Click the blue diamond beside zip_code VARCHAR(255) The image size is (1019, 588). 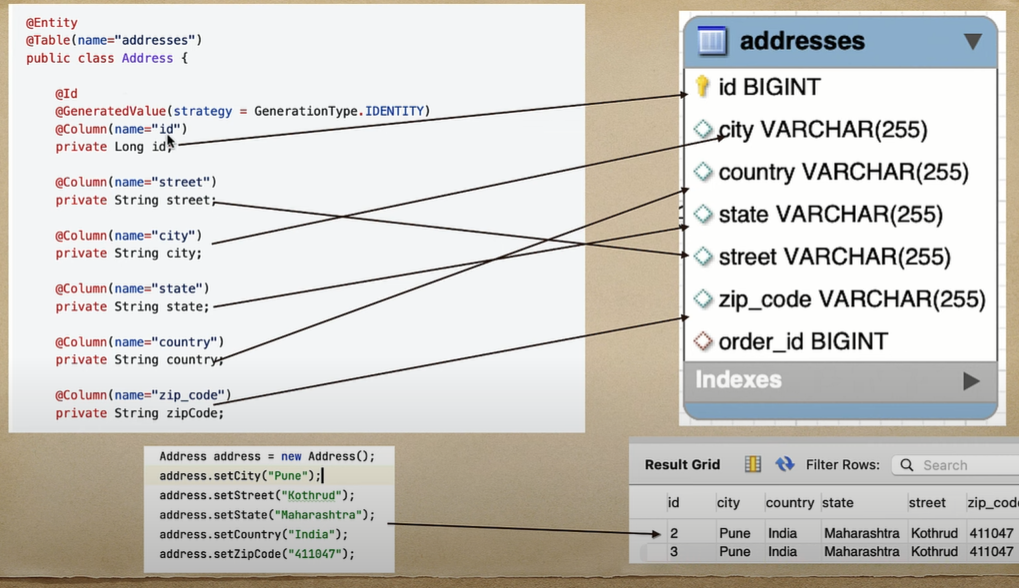703,299
